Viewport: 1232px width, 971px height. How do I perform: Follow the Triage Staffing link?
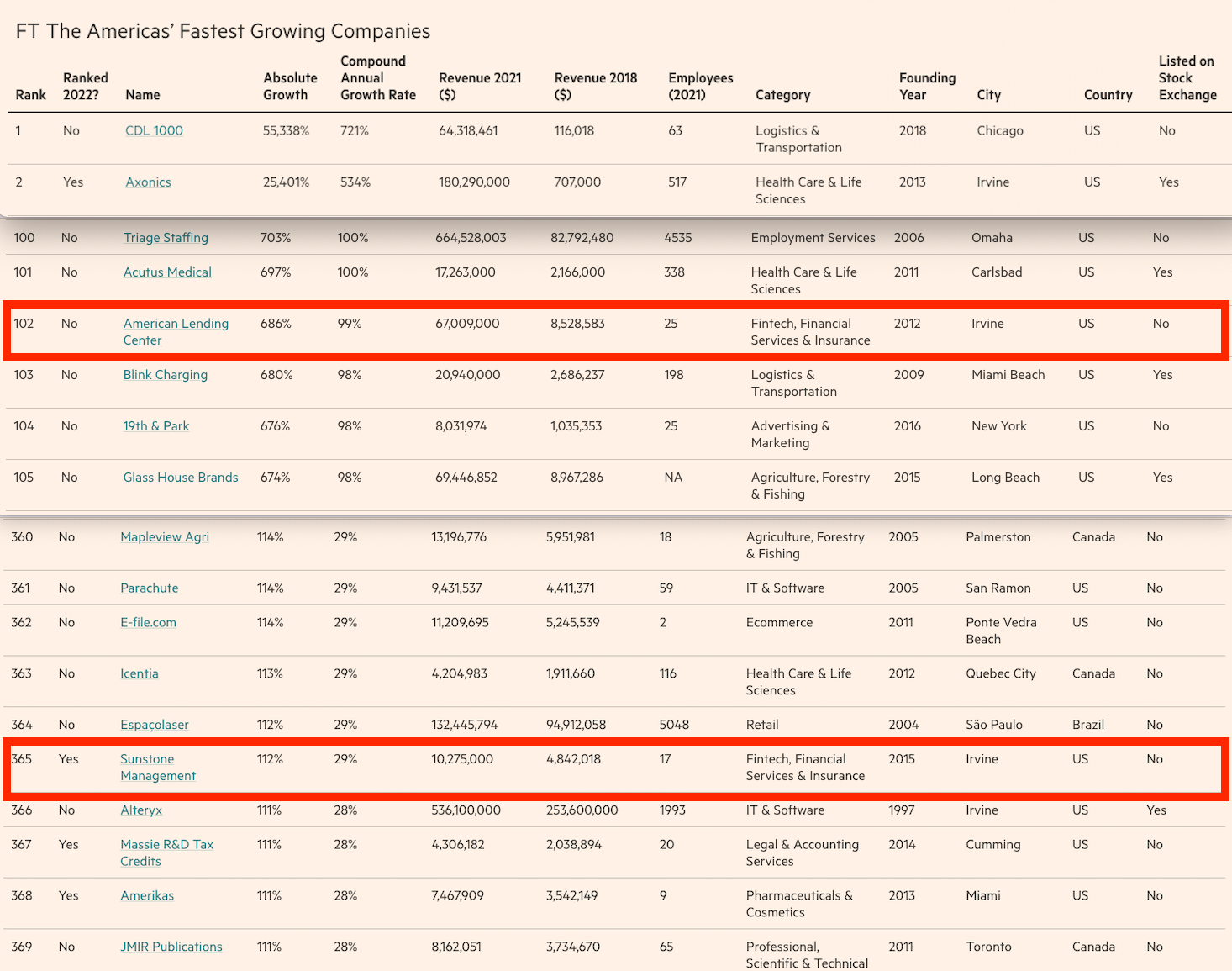click(x=166, y=238)
